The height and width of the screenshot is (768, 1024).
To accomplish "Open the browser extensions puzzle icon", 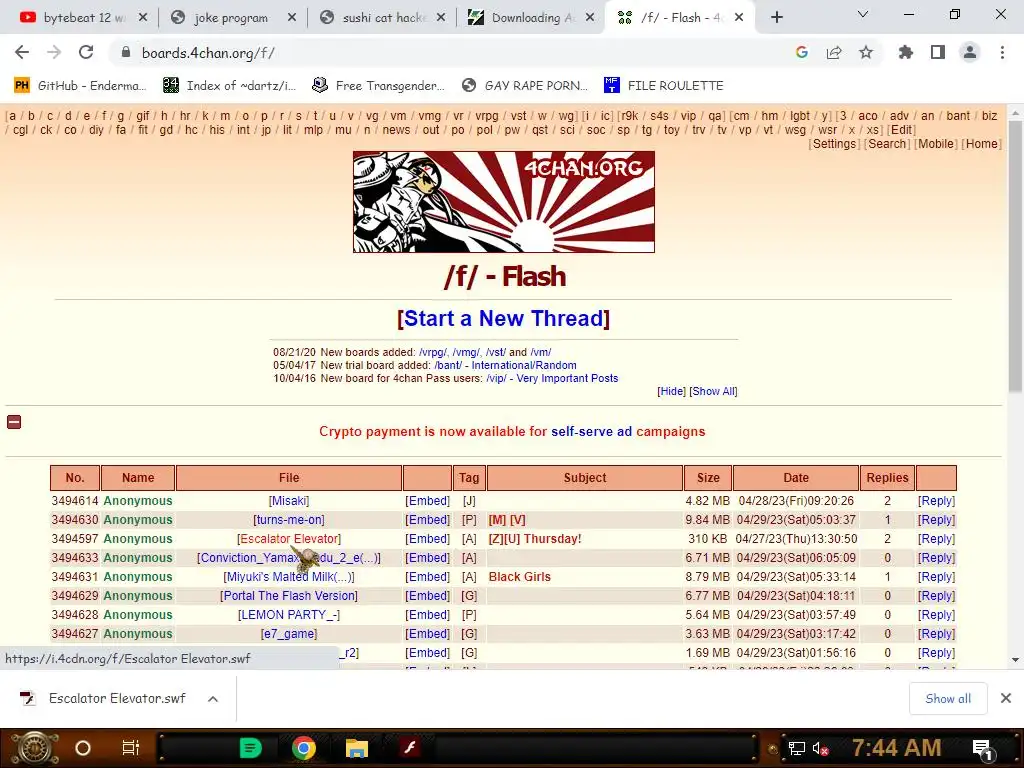I will click(x=905, y=52).
